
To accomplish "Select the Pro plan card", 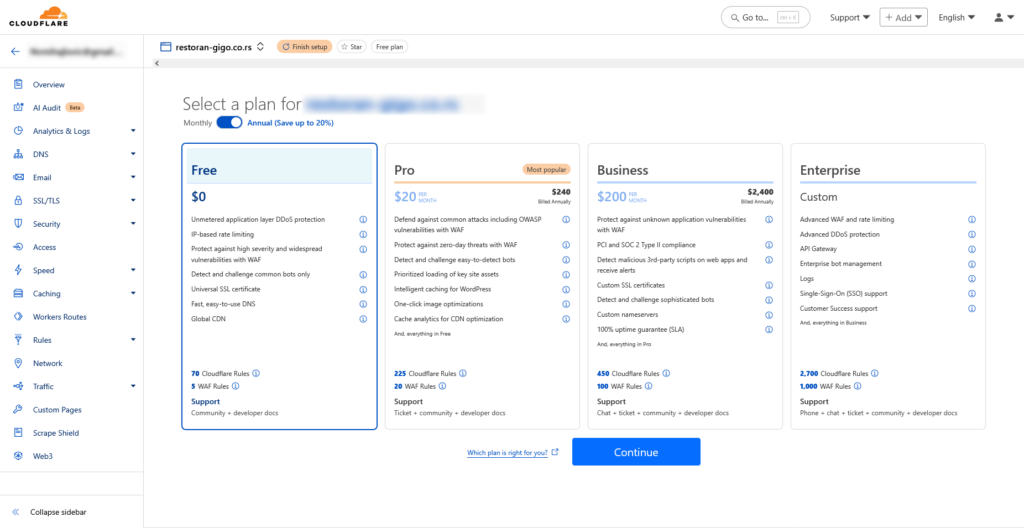I will coord(481,285).
